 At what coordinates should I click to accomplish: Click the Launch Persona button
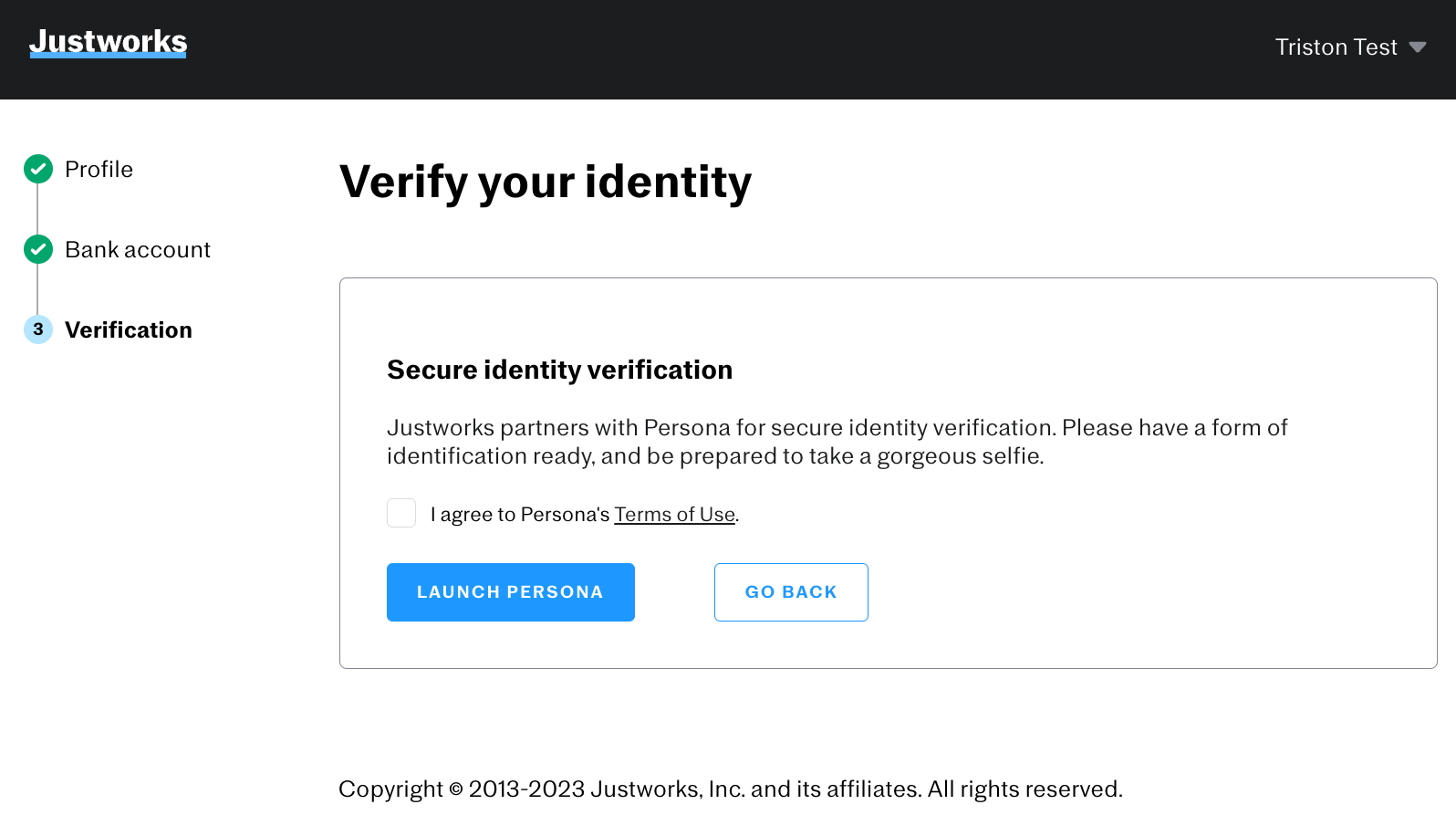(511, 592)
